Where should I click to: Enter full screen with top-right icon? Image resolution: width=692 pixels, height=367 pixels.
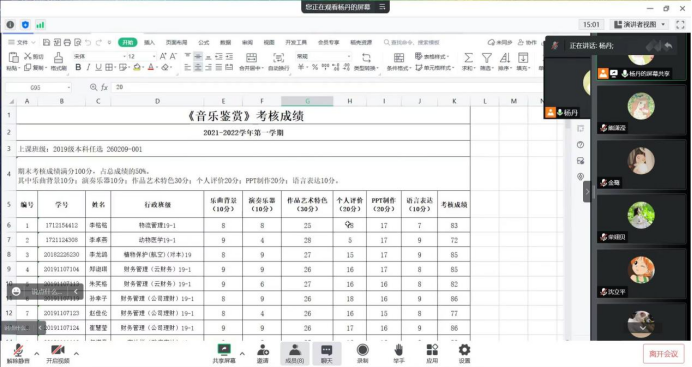pos(680,25)
